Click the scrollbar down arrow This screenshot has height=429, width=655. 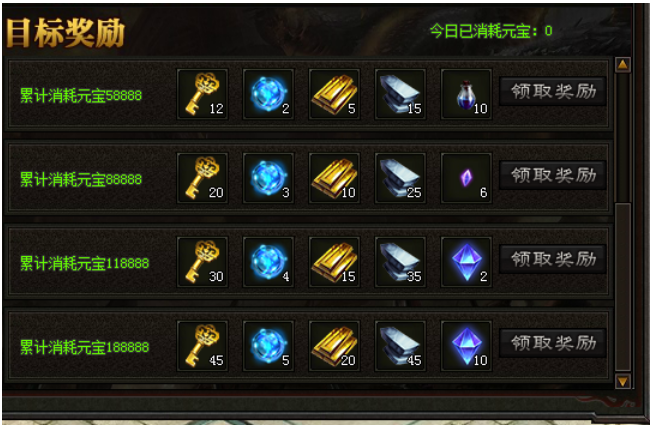[623, 381]
